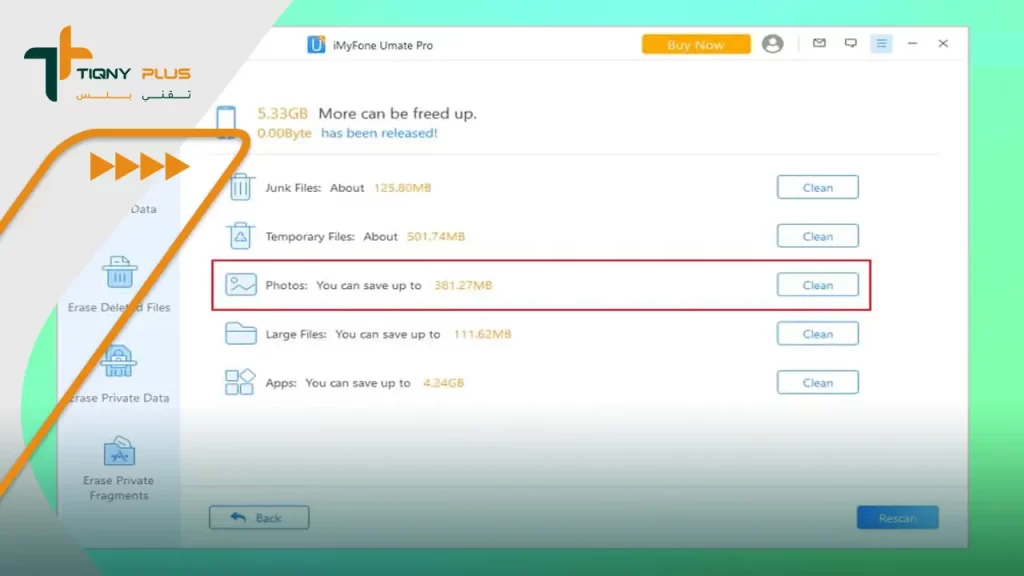
Task: Open Erase Private Data in sidebar
Action: 119,375
